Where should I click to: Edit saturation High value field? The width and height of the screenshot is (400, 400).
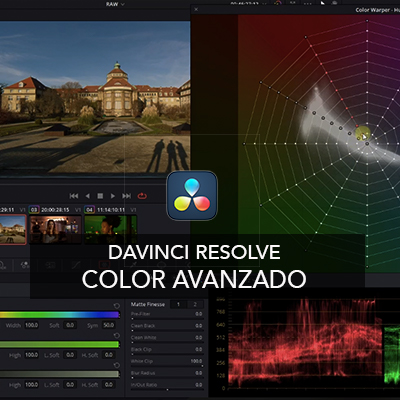coord(31,355)
